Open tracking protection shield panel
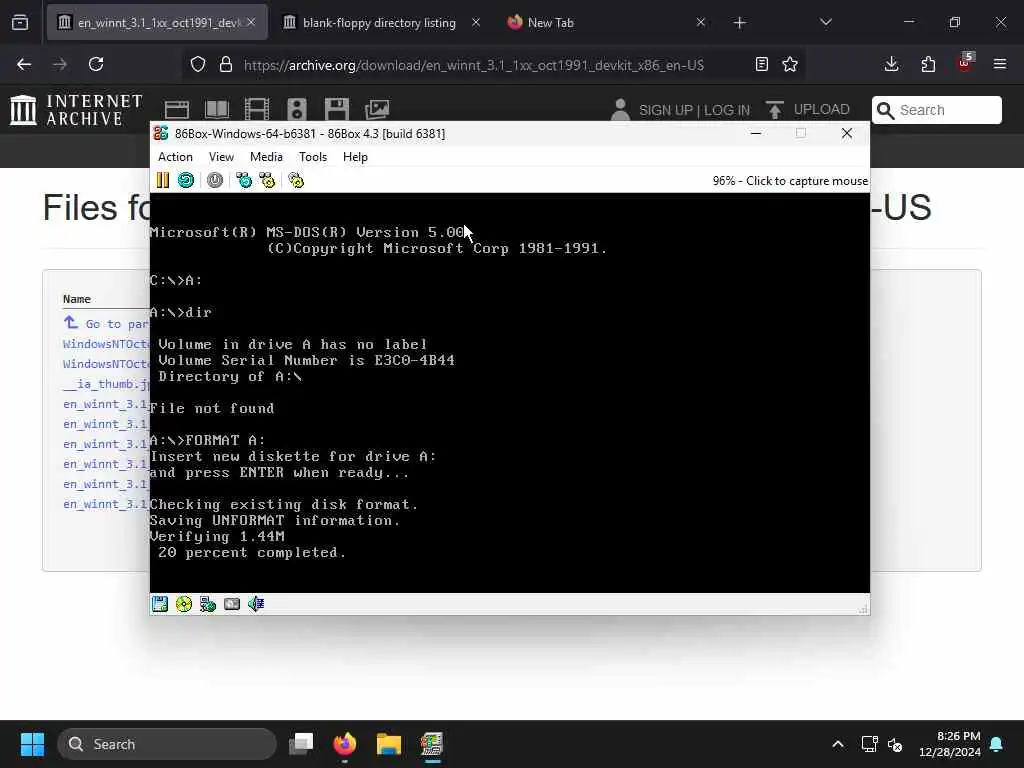 point(198,64)
